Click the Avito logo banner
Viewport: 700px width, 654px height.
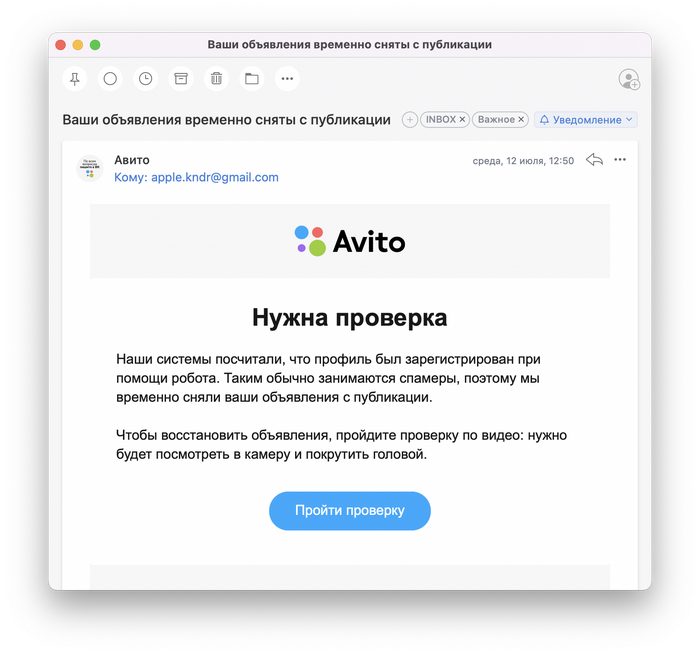(x=350, y=241)
